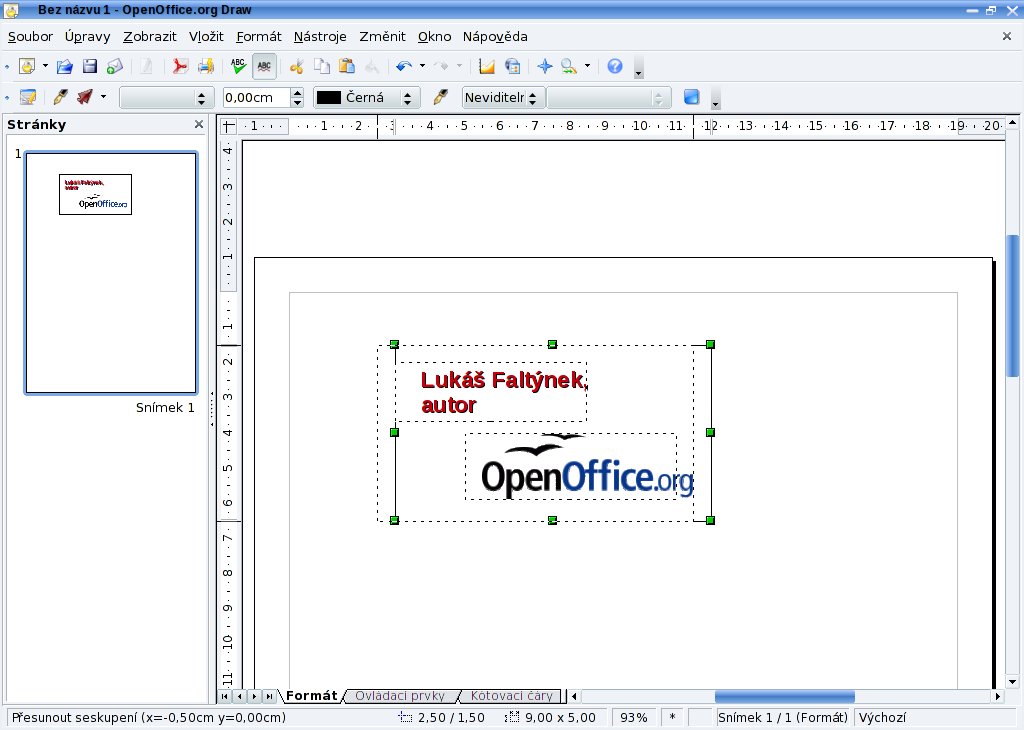The height and width of the screenshot is (730, 1024).
Task: Open the Nástroje menu
Action: pos(320,37)
